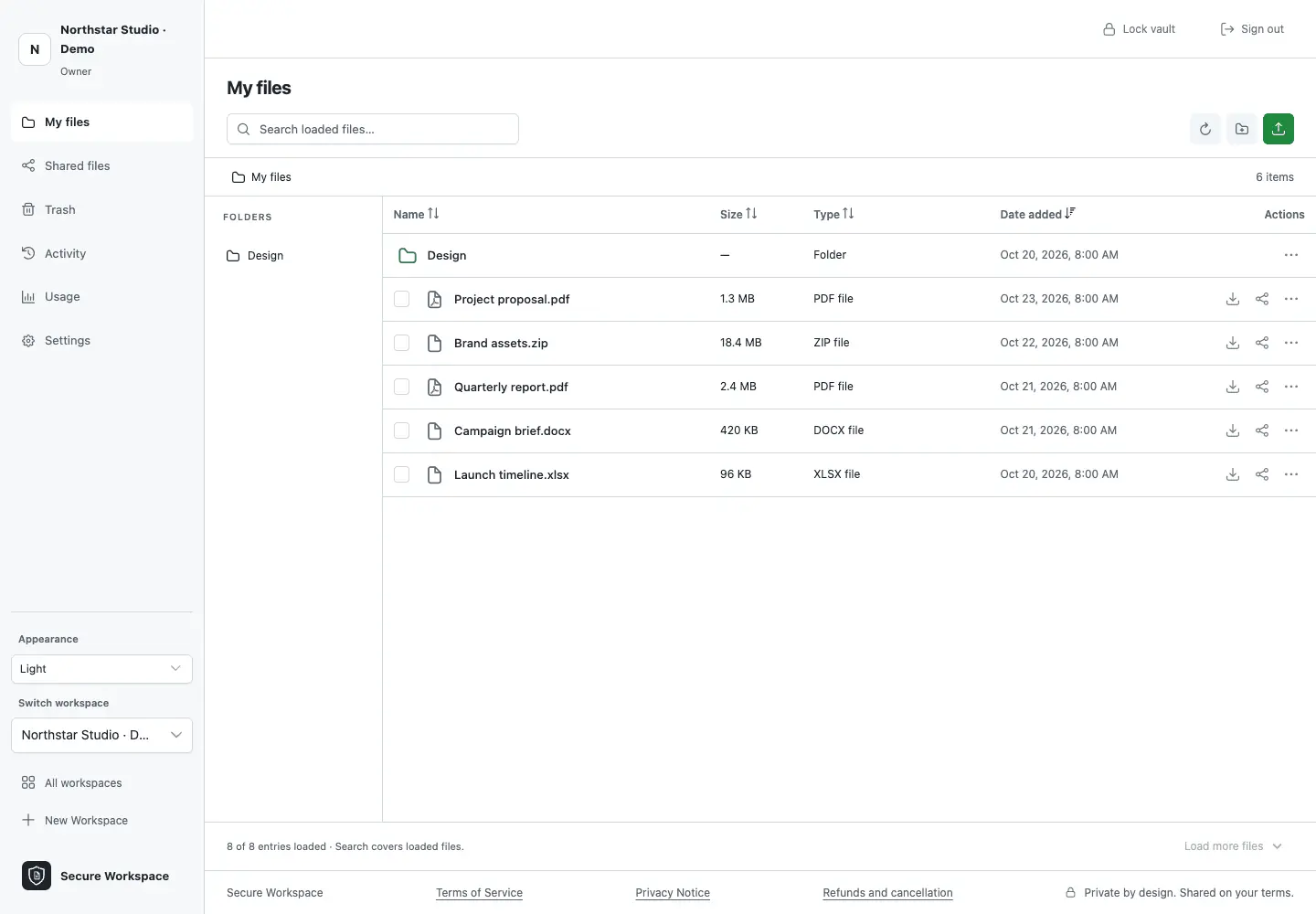Screen dimensions: 1316x914
Task: Share Launch timeline.xlsx
Action: pyautogui.click(x=1262, y=474)
